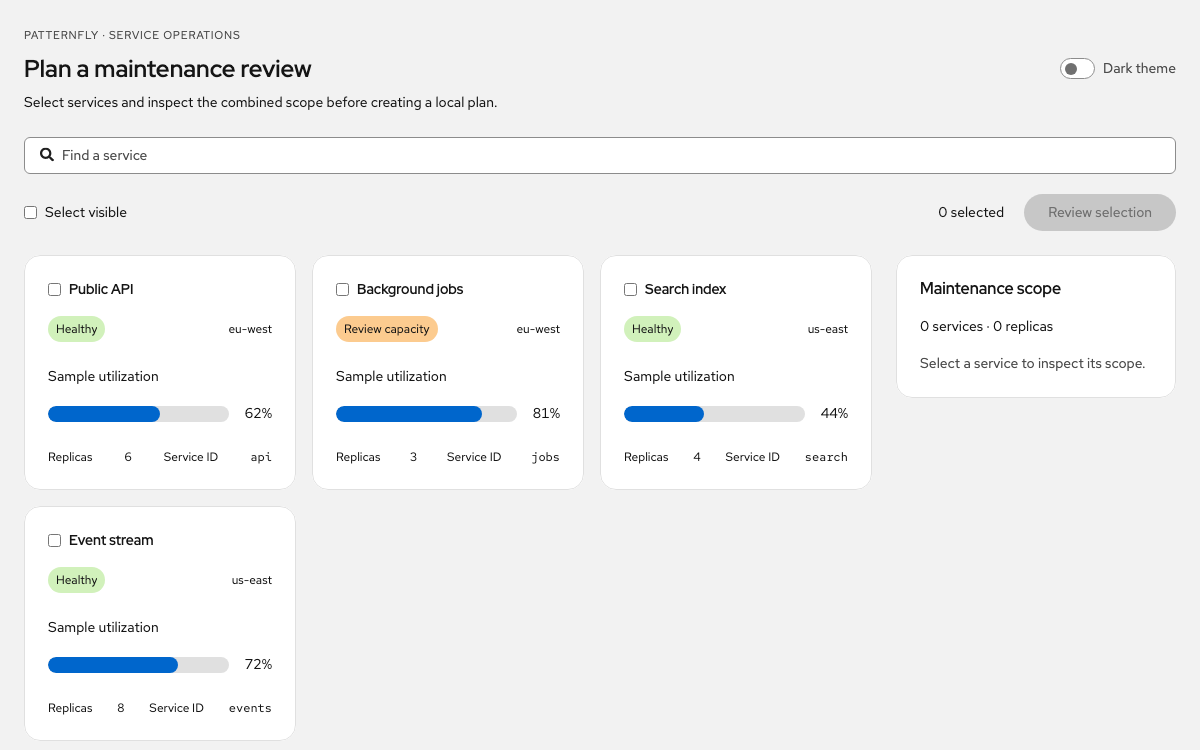Click the Healthy badge on Event stream
The height and width of the screenshot is (750, 1200).
click(76, 580)
